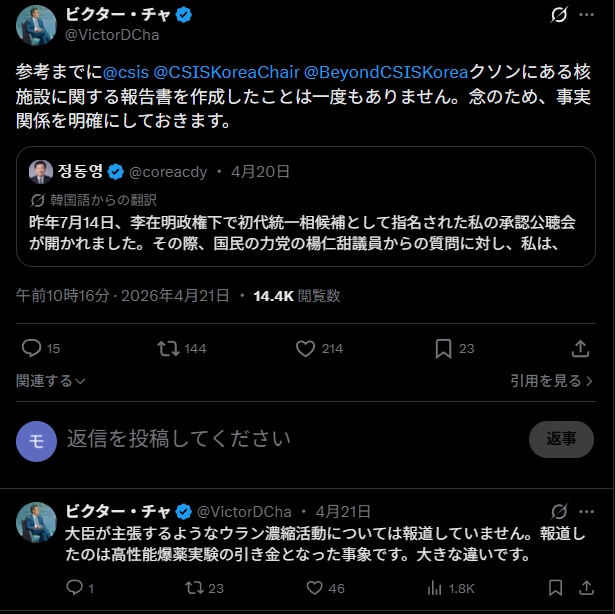Expand 引用を見る to view quotes

pyautogui.click(x=553, y=380)
